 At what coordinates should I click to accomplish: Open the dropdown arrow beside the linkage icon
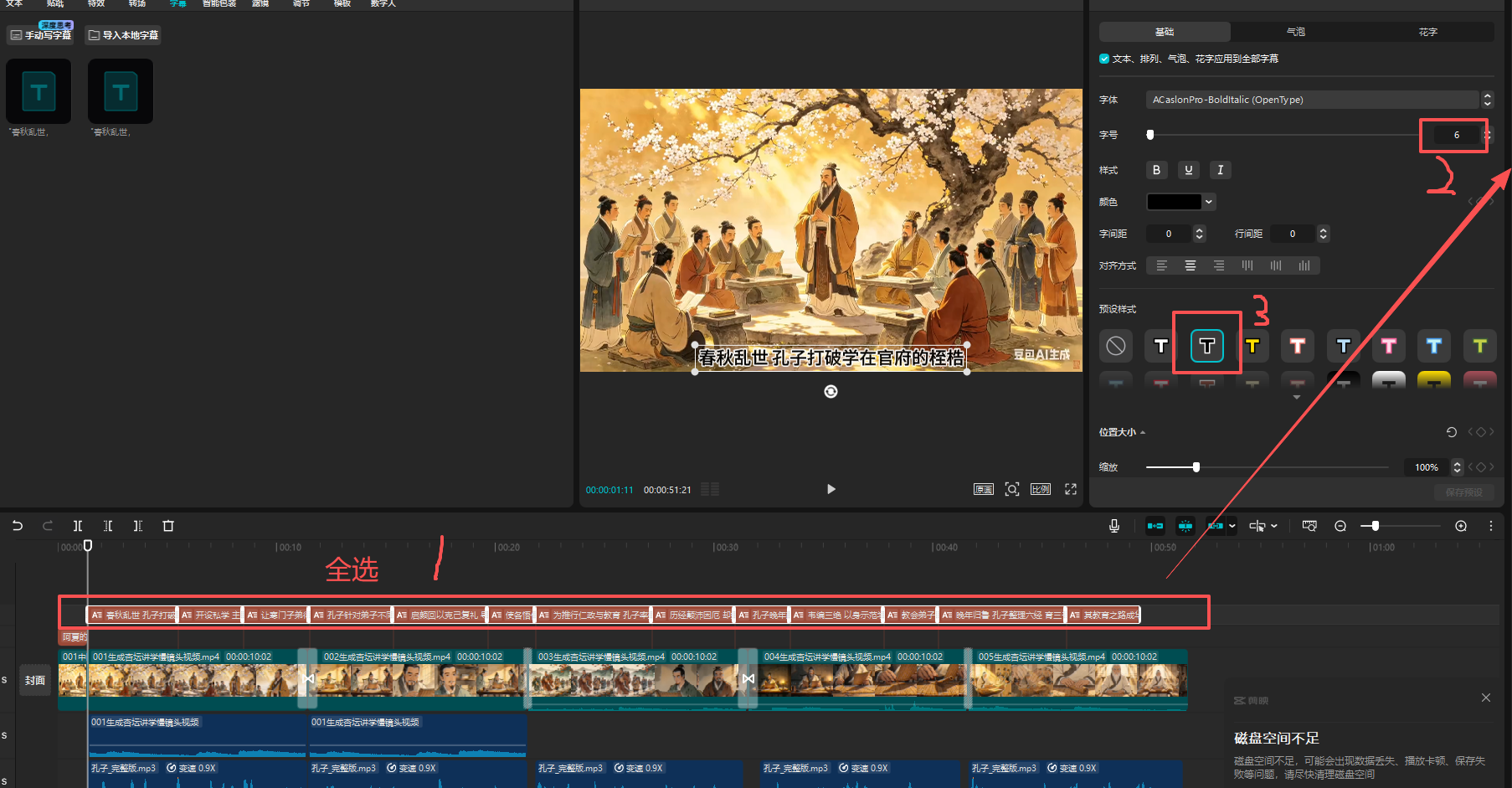point(1232,527)
